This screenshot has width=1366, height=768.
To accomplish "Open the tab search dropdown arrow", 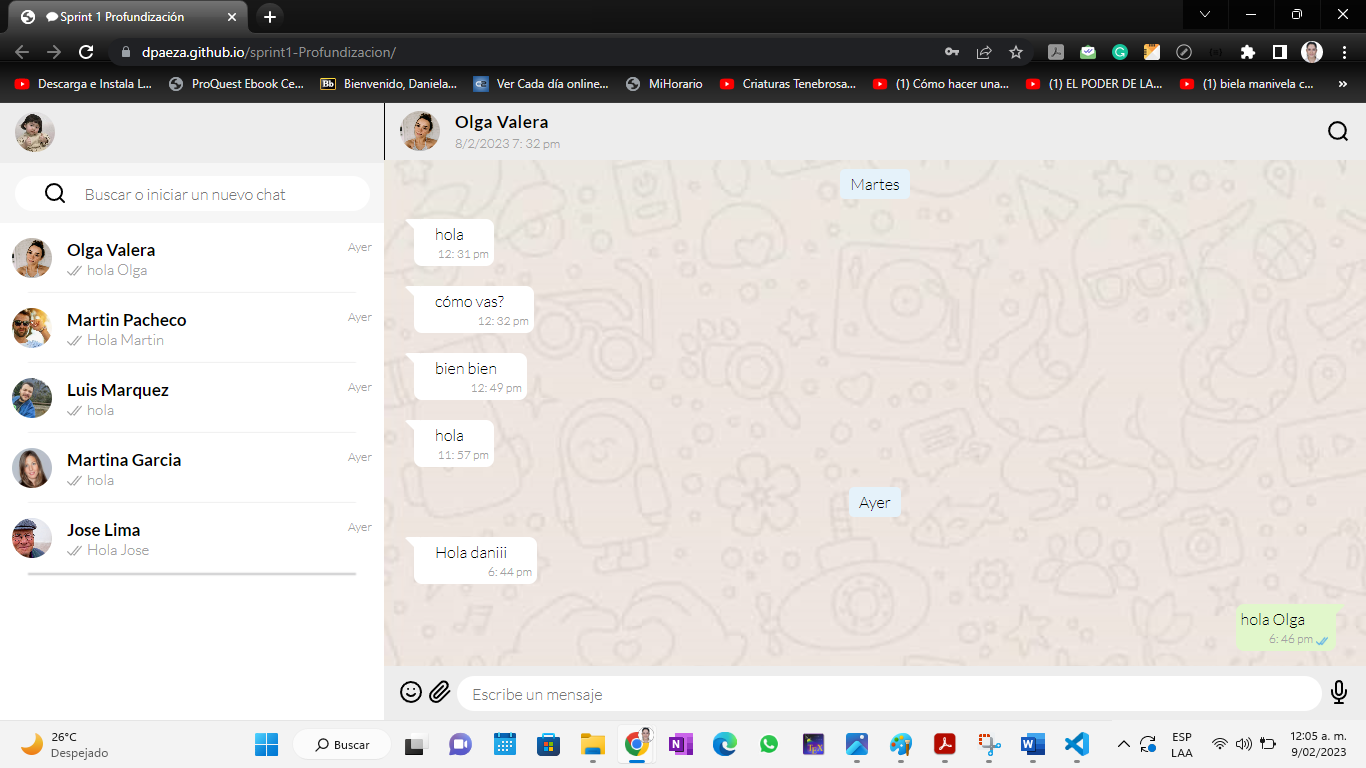I will click(x=1204, y=15).
